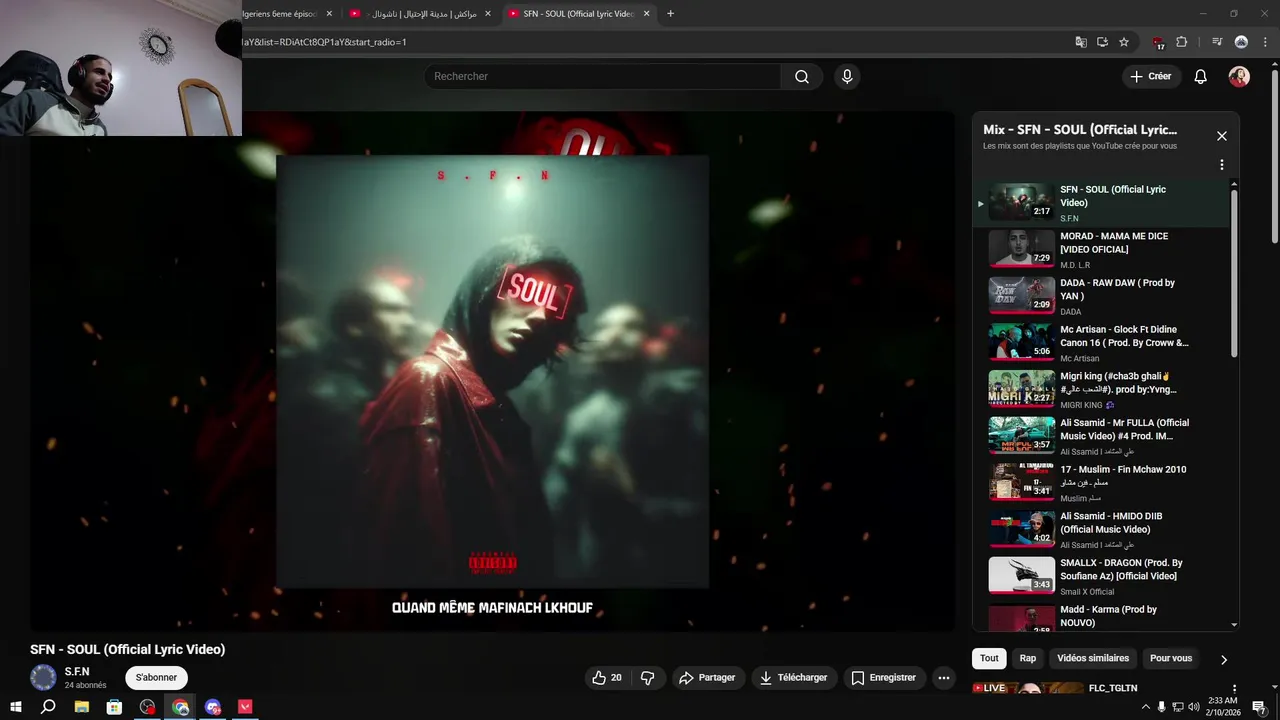This screenshot has width=1280, height=720.
Task: Close the Arabic-titled YouTube tab
Action: click(487, 14)
